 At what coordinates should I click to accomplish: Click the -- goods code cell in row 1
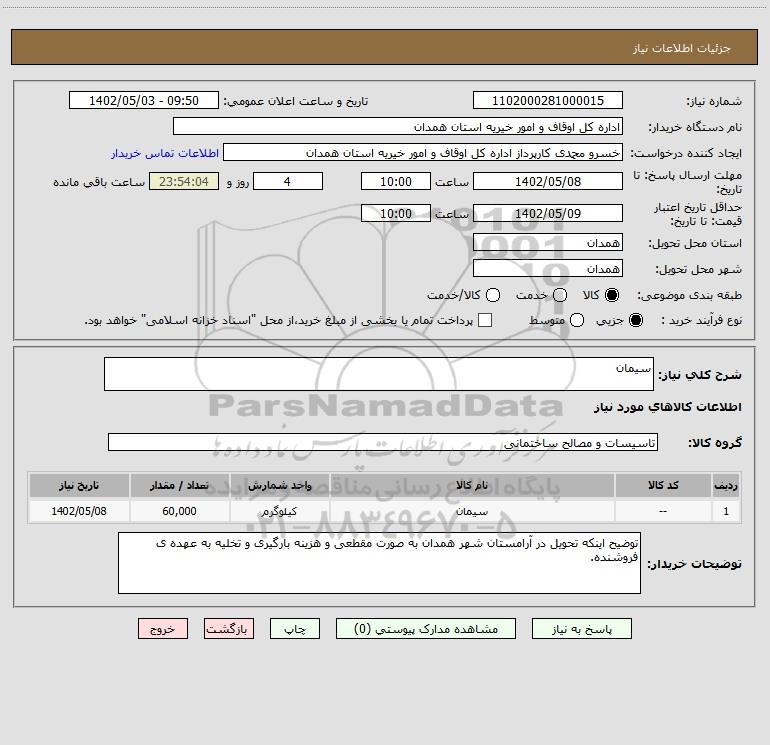pyautogui.click(x=663, y=511)
